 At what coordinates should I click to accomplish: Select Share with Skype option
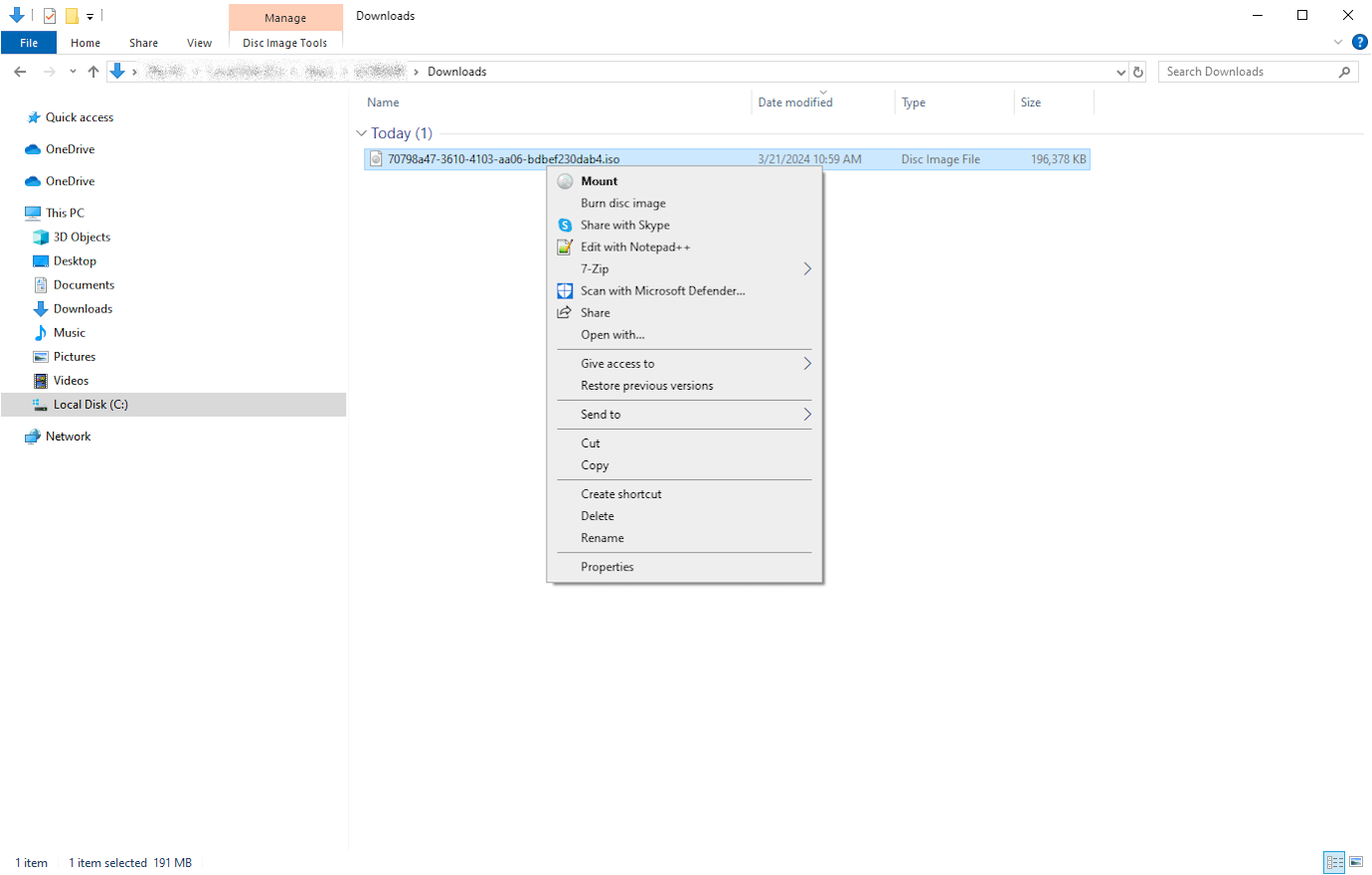(x=624, y=226)
